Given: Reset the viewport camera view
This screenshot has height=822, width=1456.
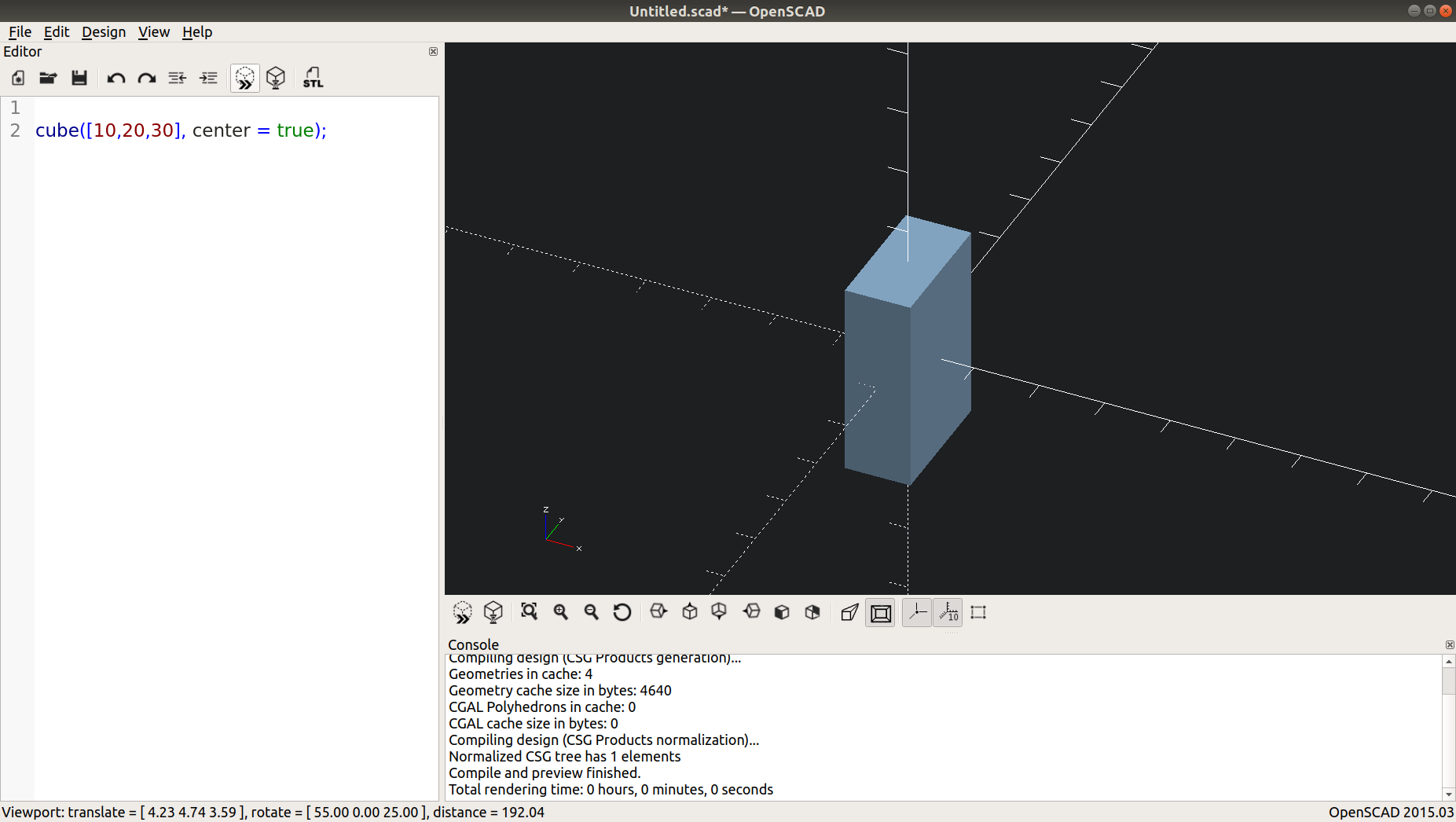Looking at the screenshot, I should 622,612.
